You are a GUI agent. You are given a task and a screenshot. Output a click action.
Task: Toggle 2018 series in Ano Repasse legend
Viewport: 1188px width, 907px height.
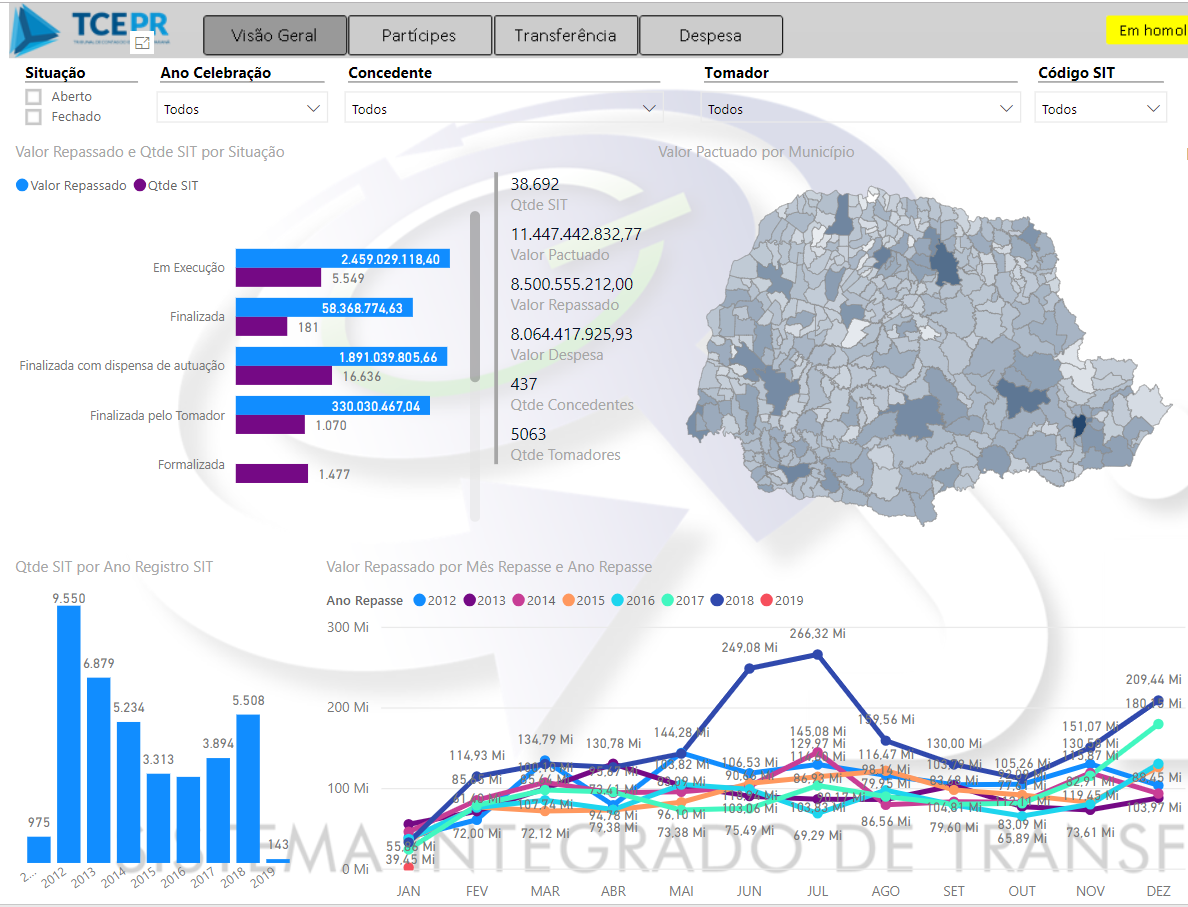coord(733,600)
